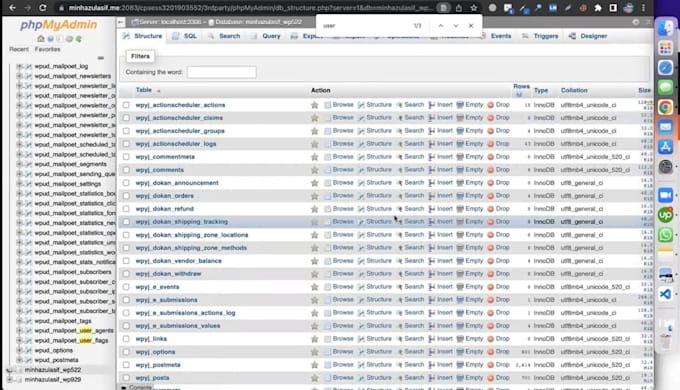
Task: Click the star for wpyj_comments
Action: point(314,170)
